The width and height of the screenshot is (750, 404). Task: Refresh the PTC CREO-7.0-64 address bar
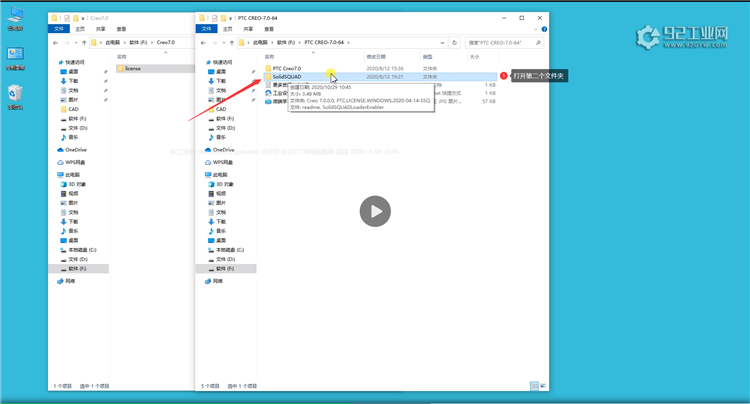pos(454,43)
